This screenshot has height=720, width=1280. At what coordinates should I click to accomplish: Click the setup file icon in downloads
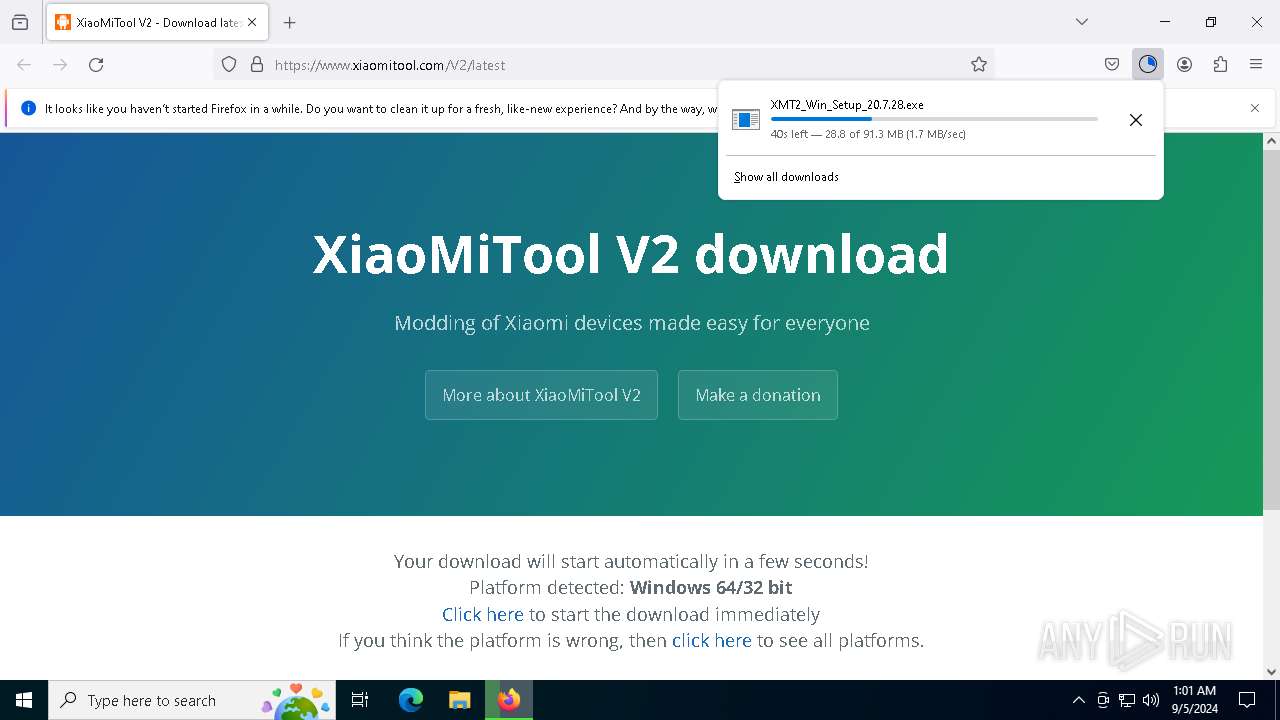(x=746, y=120)
